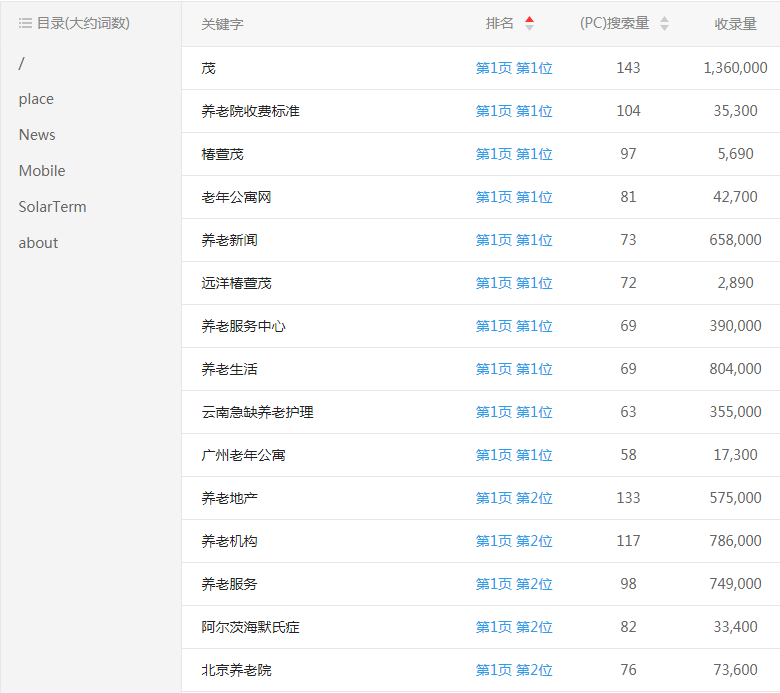
Task: Open 第1页 第2位 link for 养老地产
Action: [514, 498]
